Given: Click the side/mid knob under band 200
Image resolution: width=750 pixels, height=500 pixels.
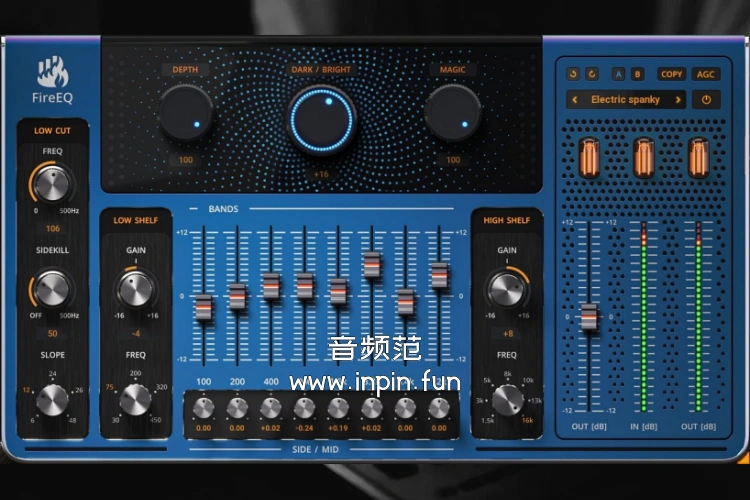Looking at the screenshot, I should [x=237, y=408].
